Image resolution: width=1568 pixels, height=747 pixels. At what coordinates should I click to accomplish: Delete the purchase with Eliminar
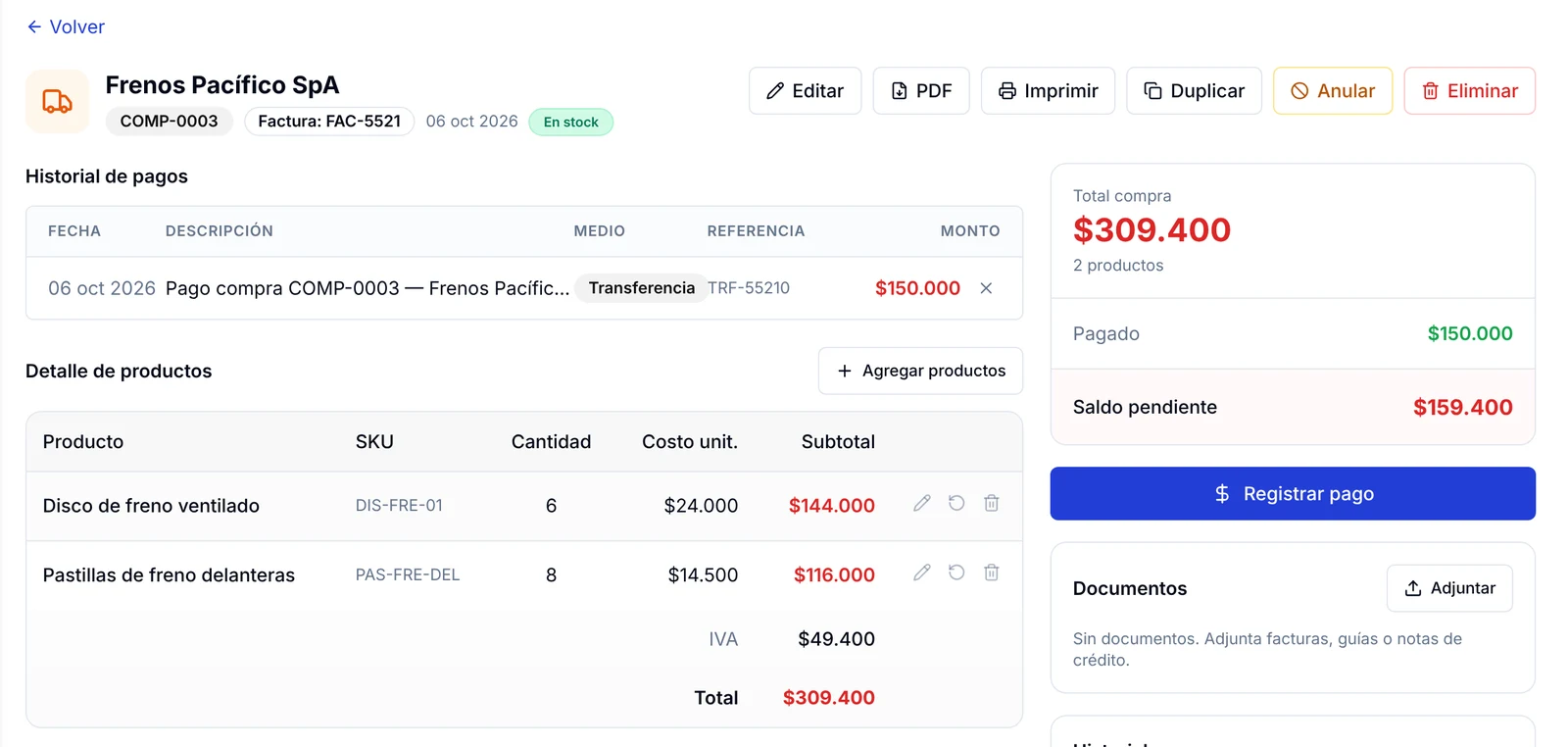1469,91
